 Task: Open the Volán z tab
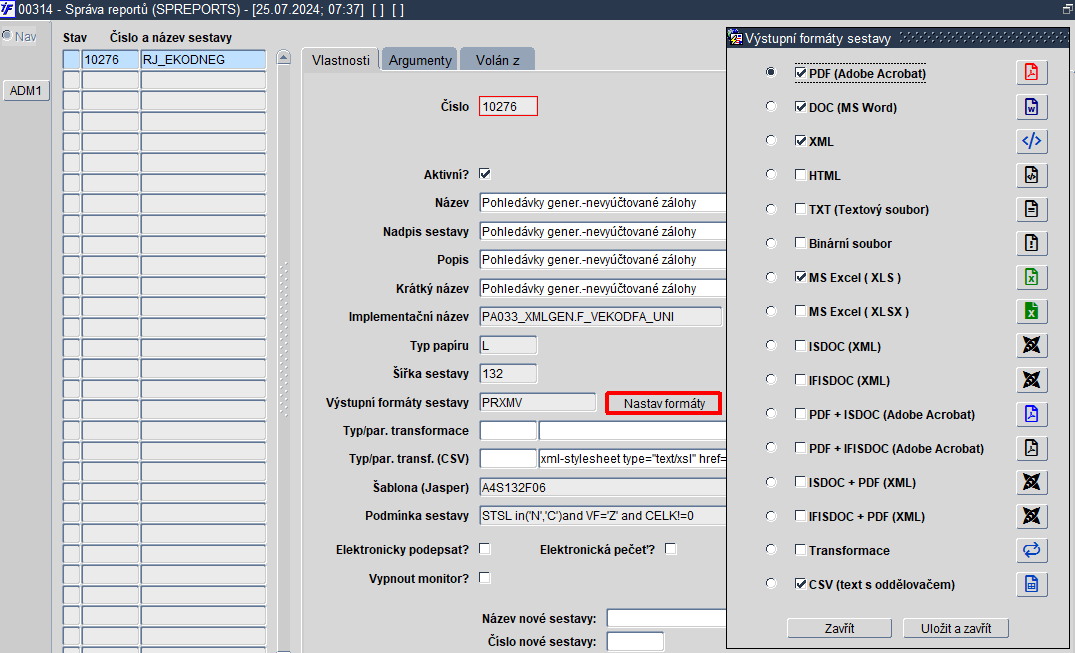pos(498,60)
